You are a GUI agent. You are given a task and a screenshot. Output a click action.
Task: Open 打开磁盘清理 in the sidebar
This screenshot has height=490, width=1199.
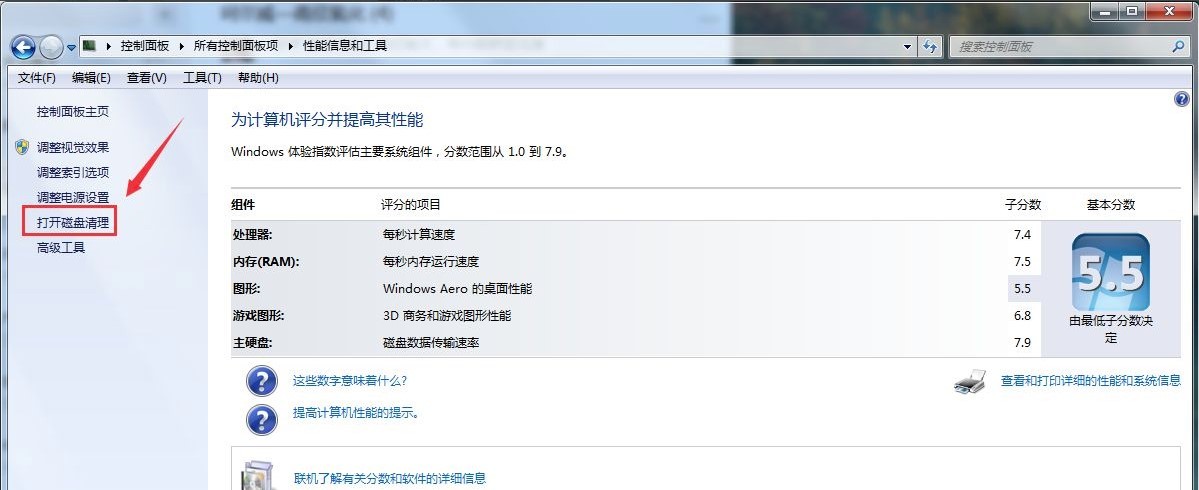coord(73,222)
